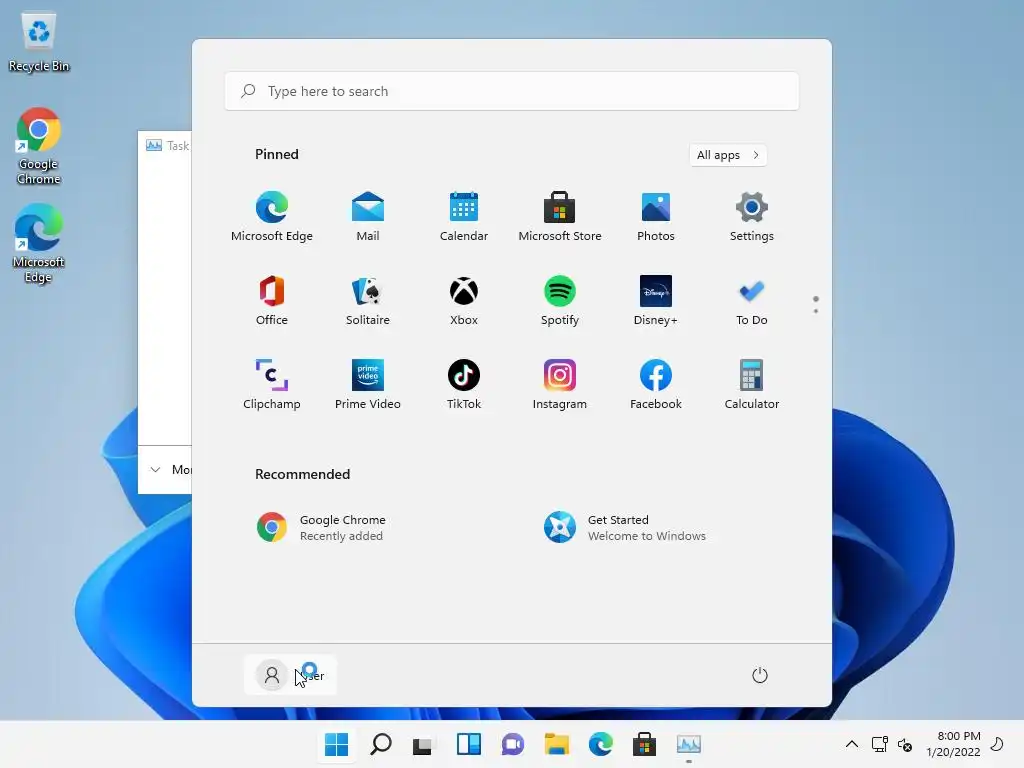This screenshot has width=1024, height=768.
Task: Open Microsoft Store from pinned apps
Action: (x=560, y=217)
